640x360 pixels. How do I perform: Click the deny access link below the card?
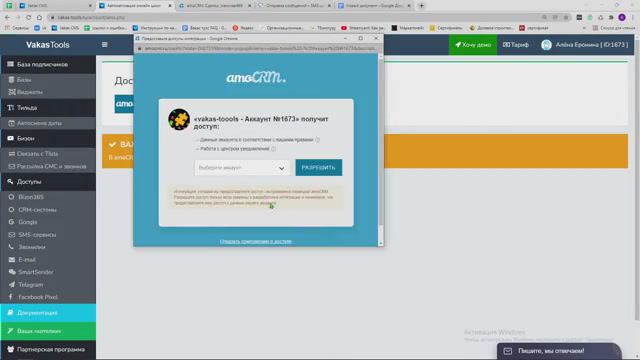[256, 241]
